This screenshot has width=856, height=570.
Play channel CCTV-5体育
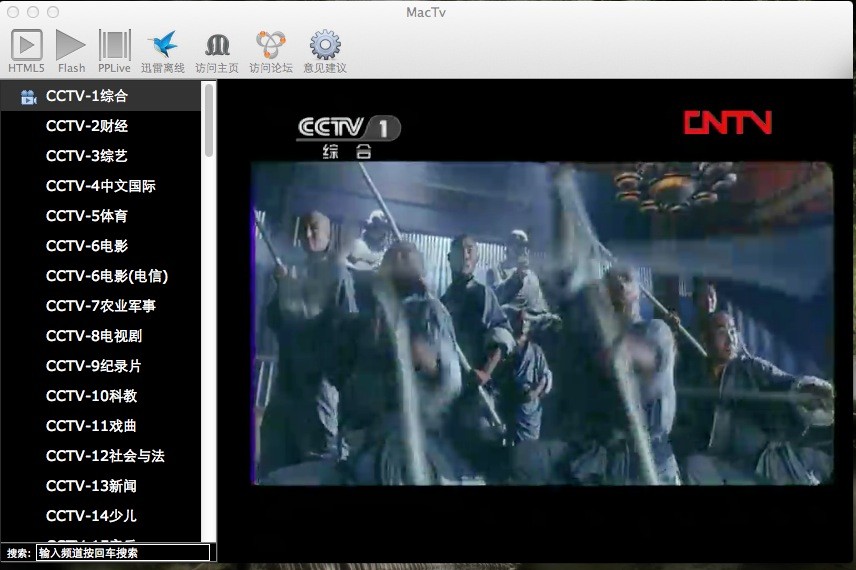87,216
